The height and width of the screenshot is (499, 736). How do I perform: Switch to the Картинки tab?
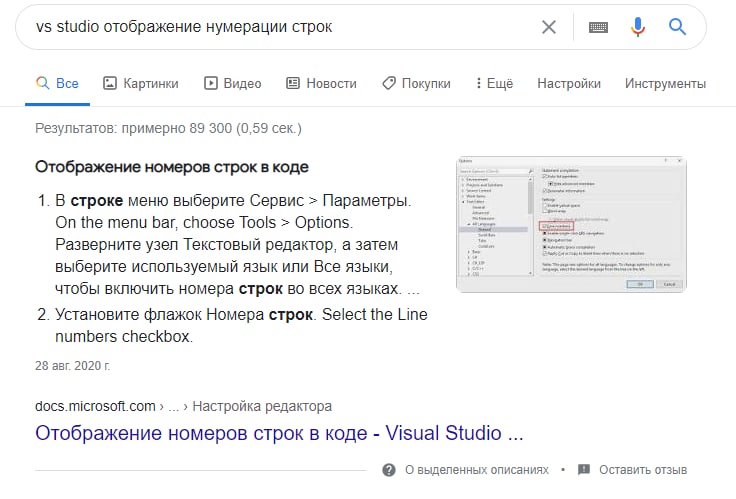pyautogui.click(x=141, y=84)
